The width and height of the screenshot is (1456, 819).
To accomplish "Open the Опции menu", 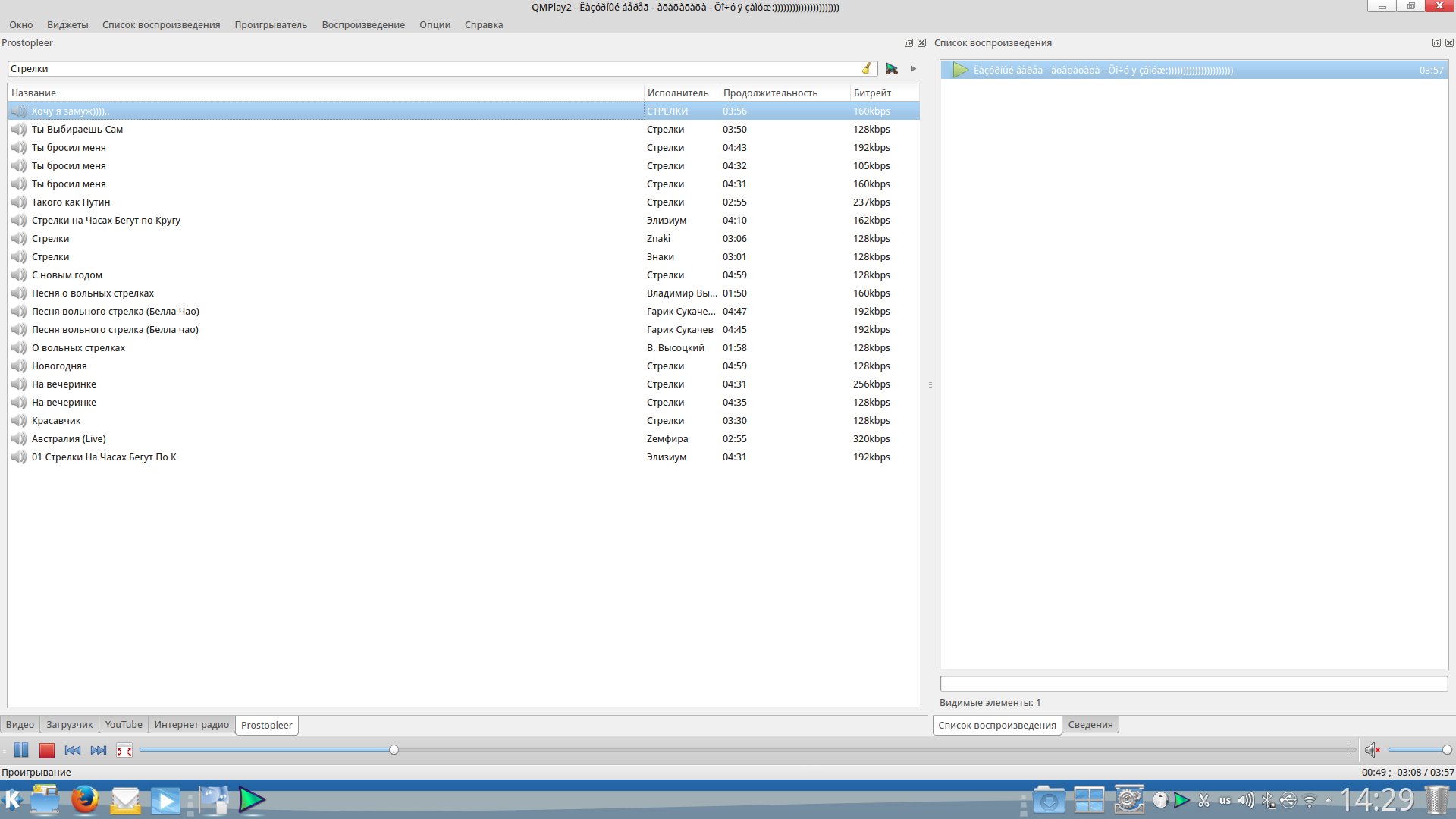I will pyautogui.click(x=435, y=24).
